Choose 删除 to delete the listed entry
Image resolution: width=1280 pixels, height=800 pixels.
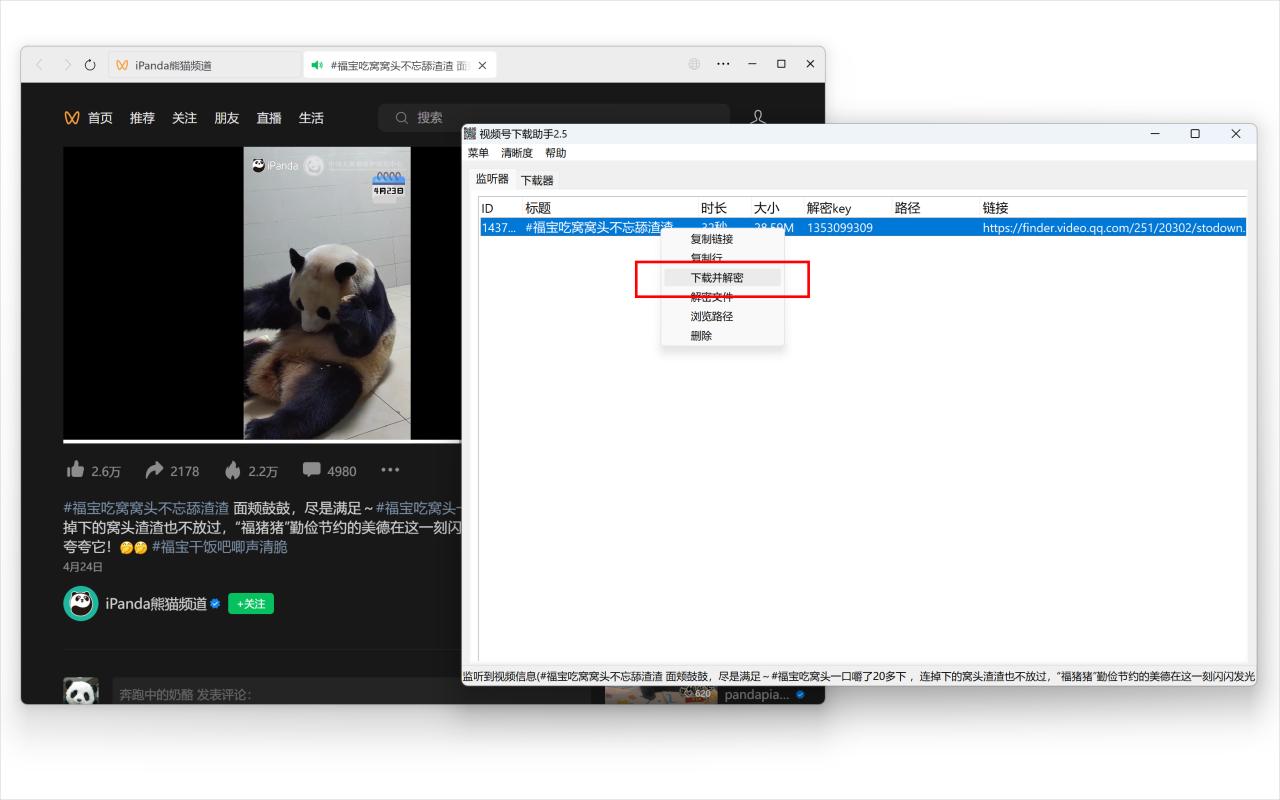pos(701,336)
